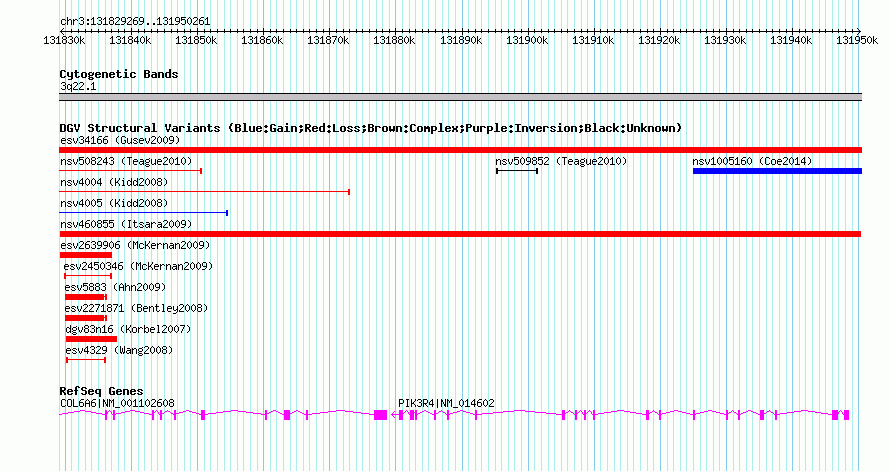
Task: Open esv2450346 (McKernan2009) variant label
Action: 138,266
